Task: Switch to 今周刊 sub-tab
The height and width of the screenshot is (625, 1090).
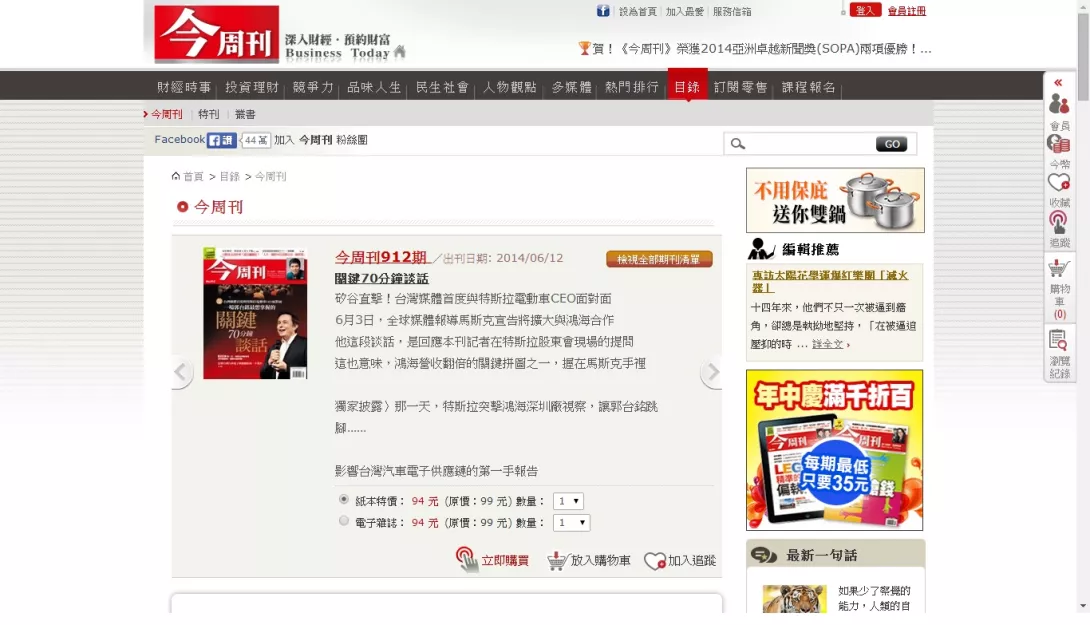Action: [166, 114]
